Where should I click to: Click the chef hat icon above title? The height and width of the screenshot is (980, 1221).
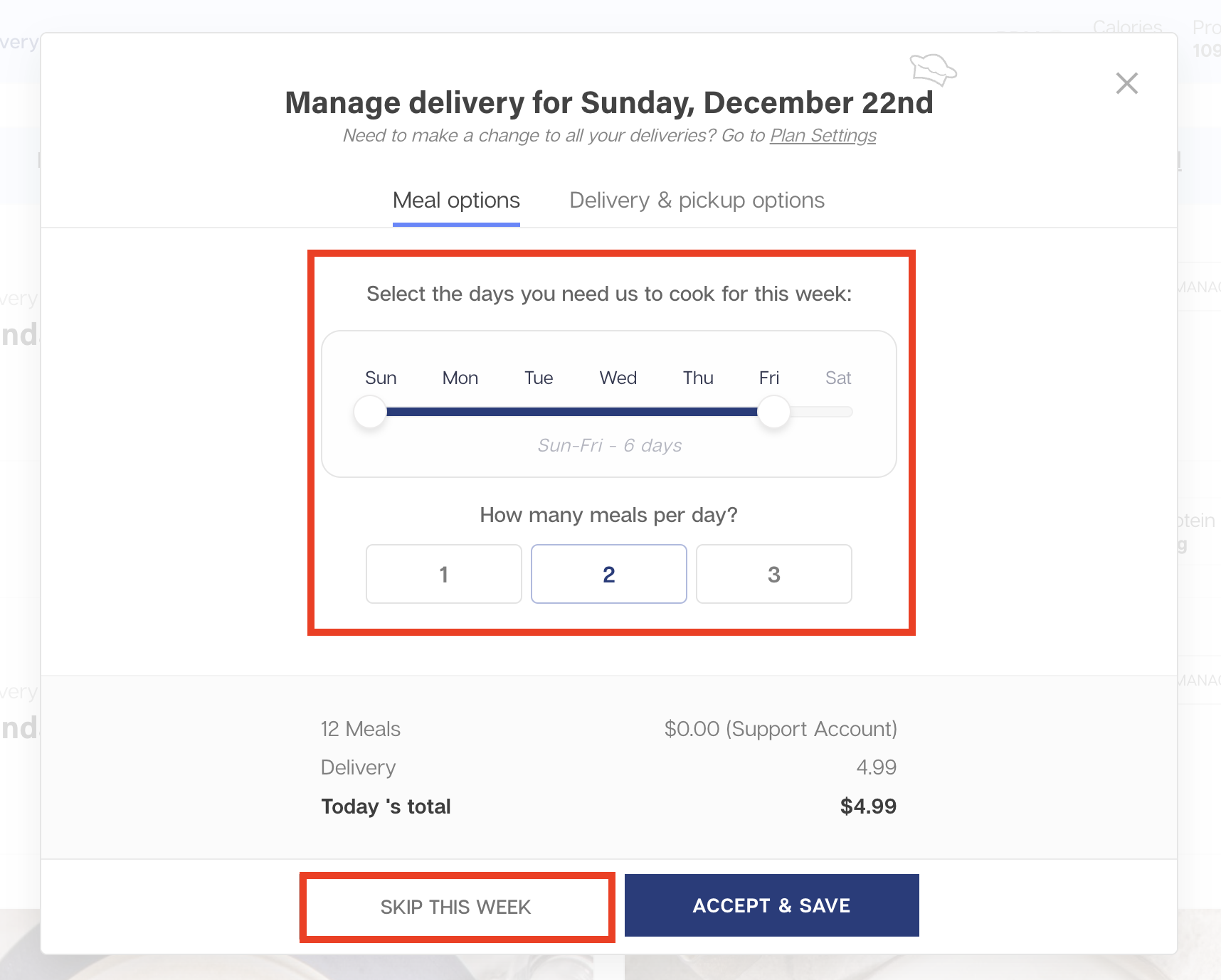pos(933,70)
